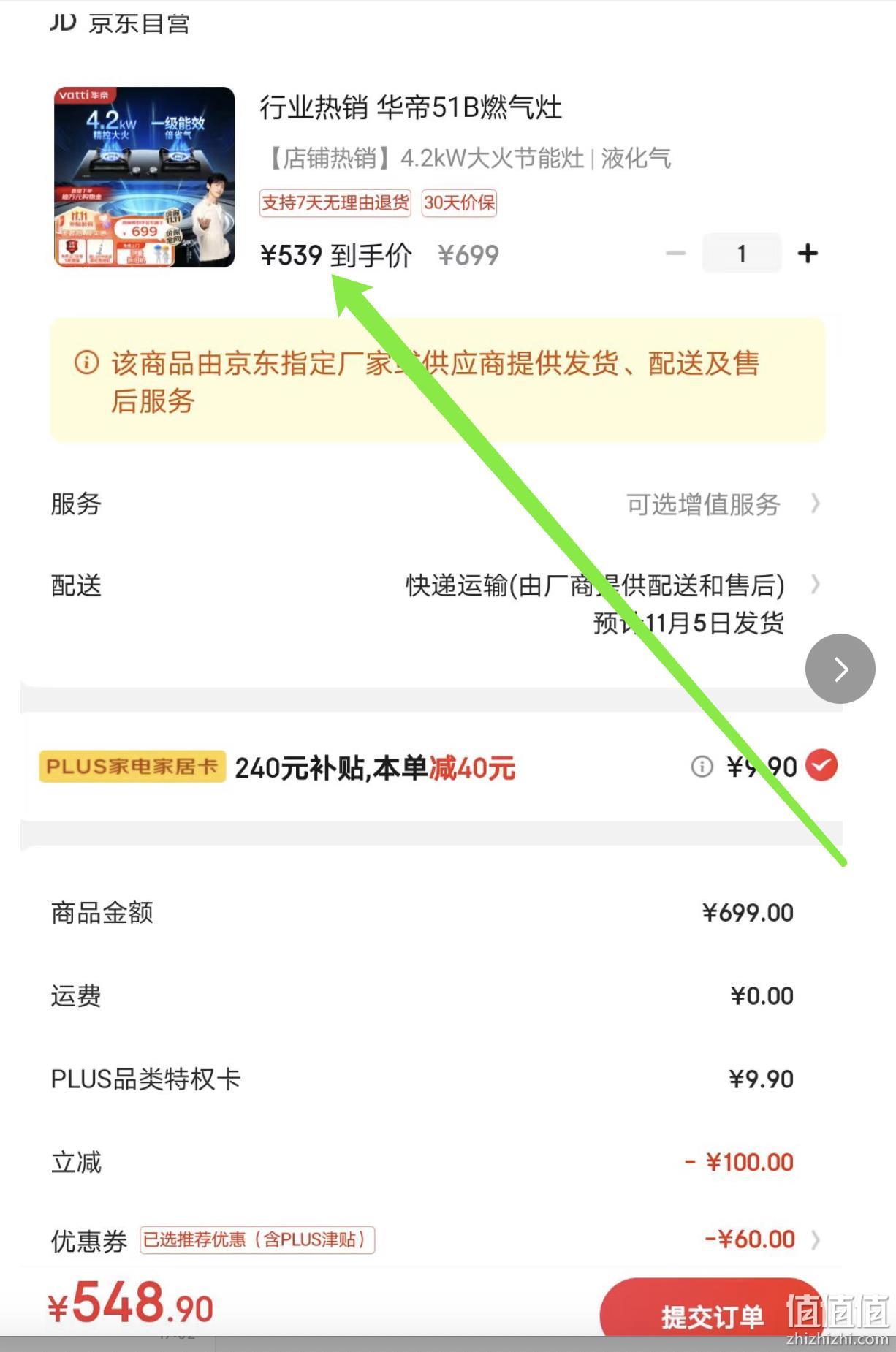The height and width of the screenshot is (1352, 896).
Task: Tap info icon beside PLUS card price
Action: (702, 767)
